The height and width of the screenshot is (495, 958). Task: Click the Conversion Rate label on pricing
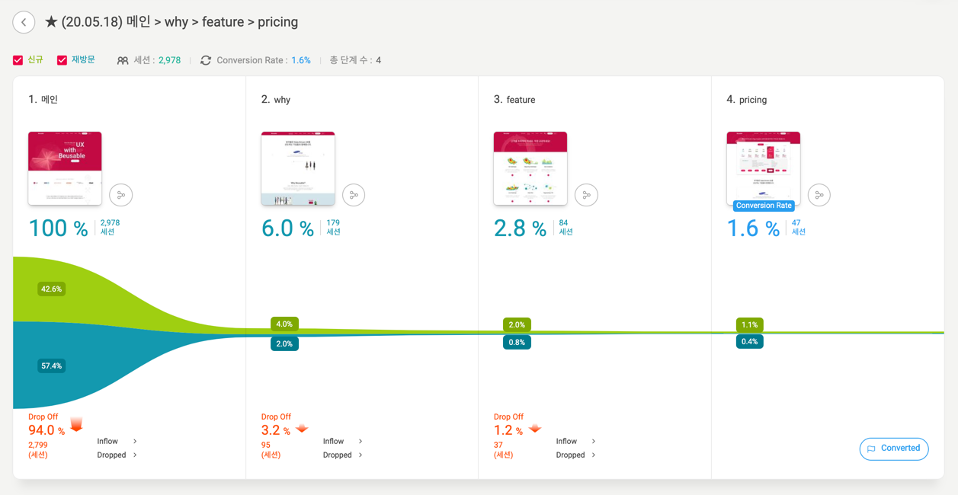point(763,206)
